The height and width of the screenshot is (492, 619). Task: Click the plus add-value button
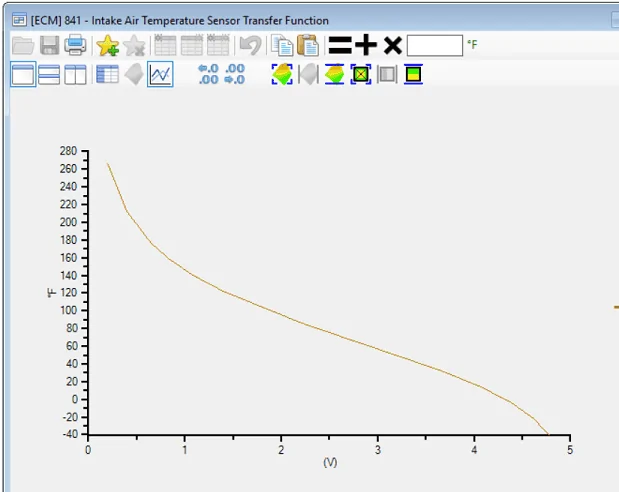coord(366,45)
